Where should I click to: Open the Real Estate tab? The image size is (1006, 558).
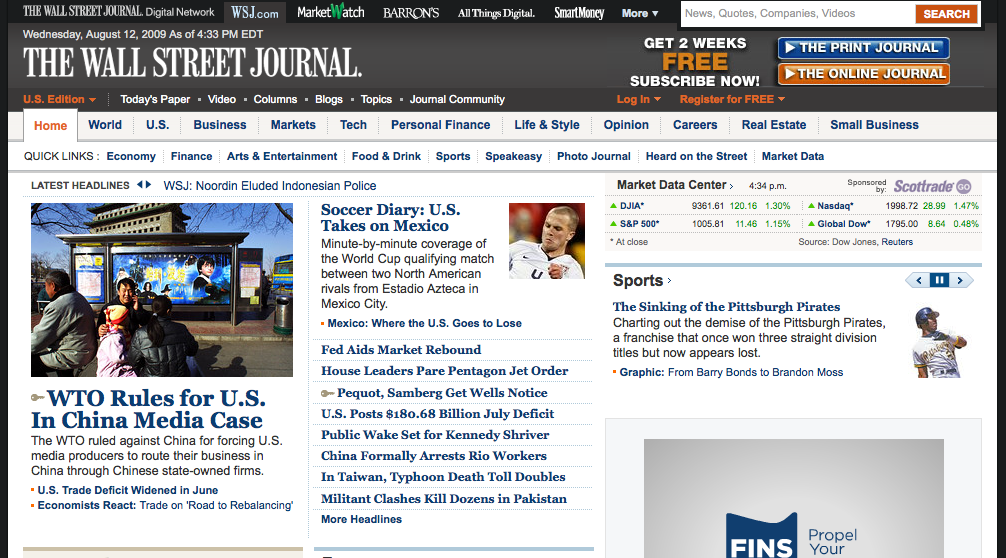click(774, 125)
